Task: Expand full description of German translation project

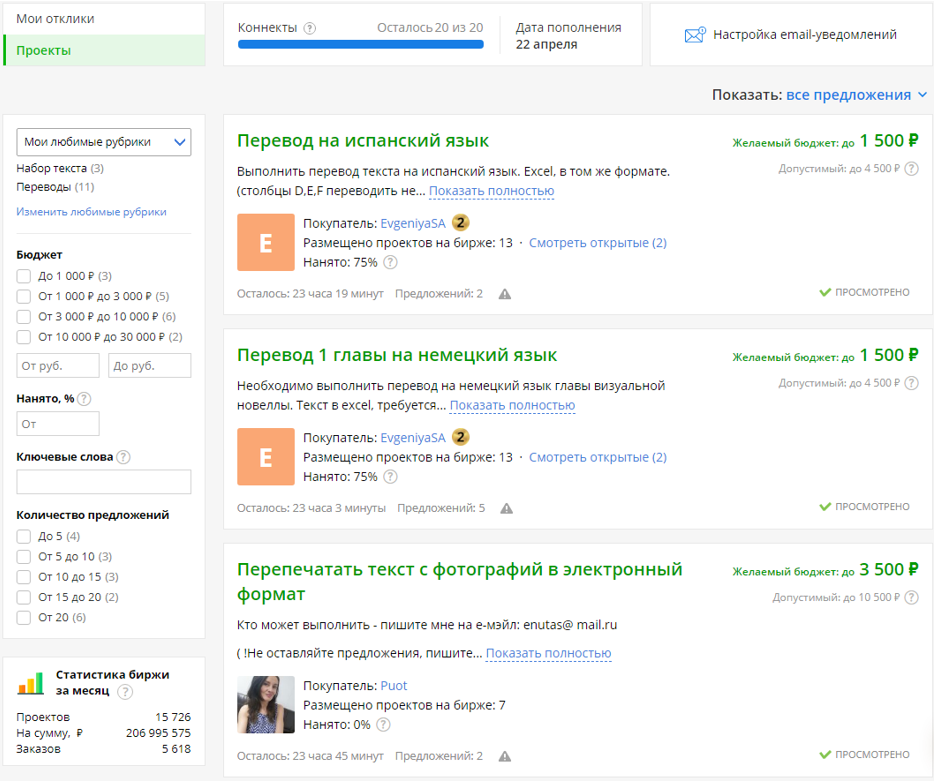Action: 512,405
